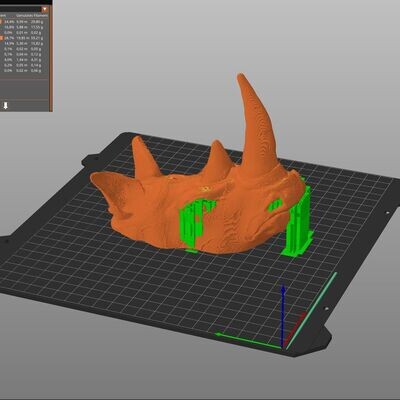Click the red axis line at origin
This screenshot has height=400, width=400.
click(x=295, y=328)
